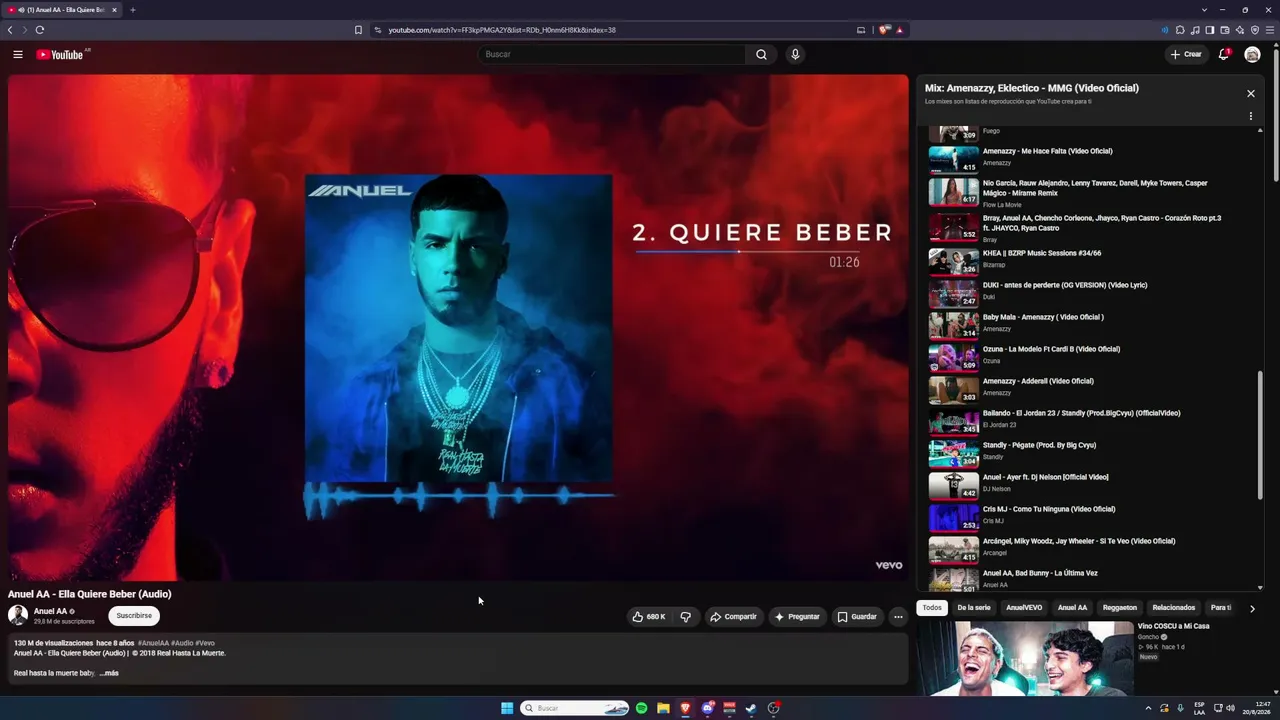Reload the page in the browser
This screenshot has width=1280, height=720.
pyautogui.click(x=39, y=30)
